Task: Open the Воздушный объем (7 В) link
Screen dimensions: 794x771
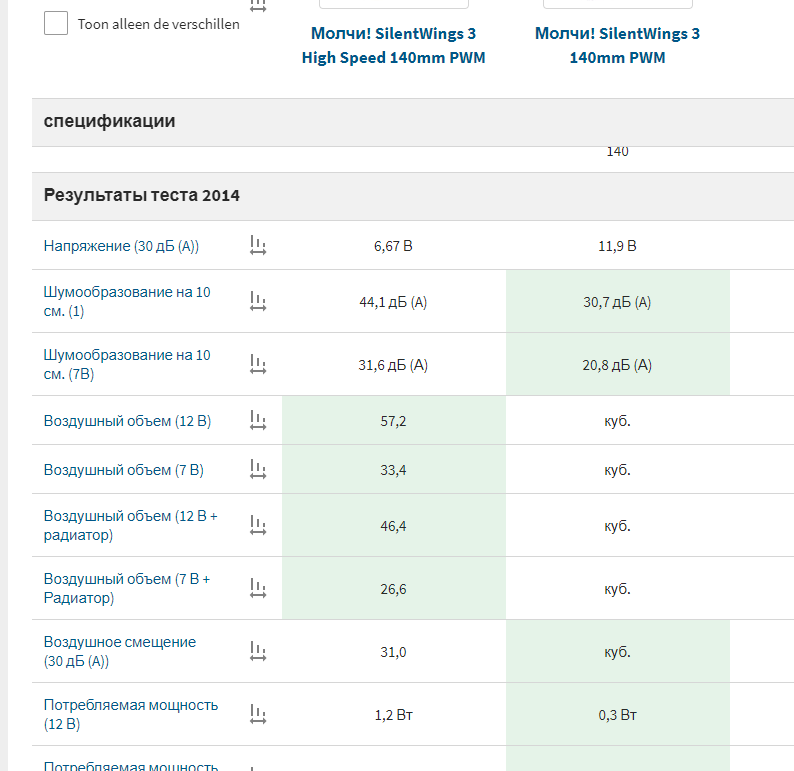Action: (124, 470)
